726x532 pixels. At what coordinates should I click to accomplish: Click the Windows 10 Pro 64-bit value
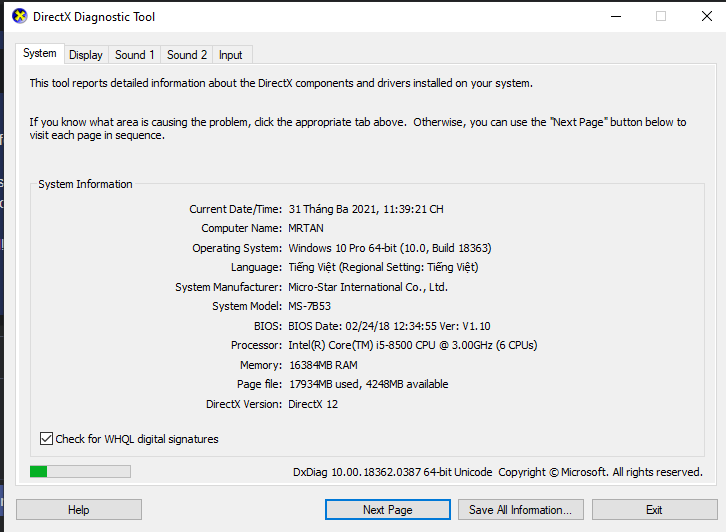point(390,248)
